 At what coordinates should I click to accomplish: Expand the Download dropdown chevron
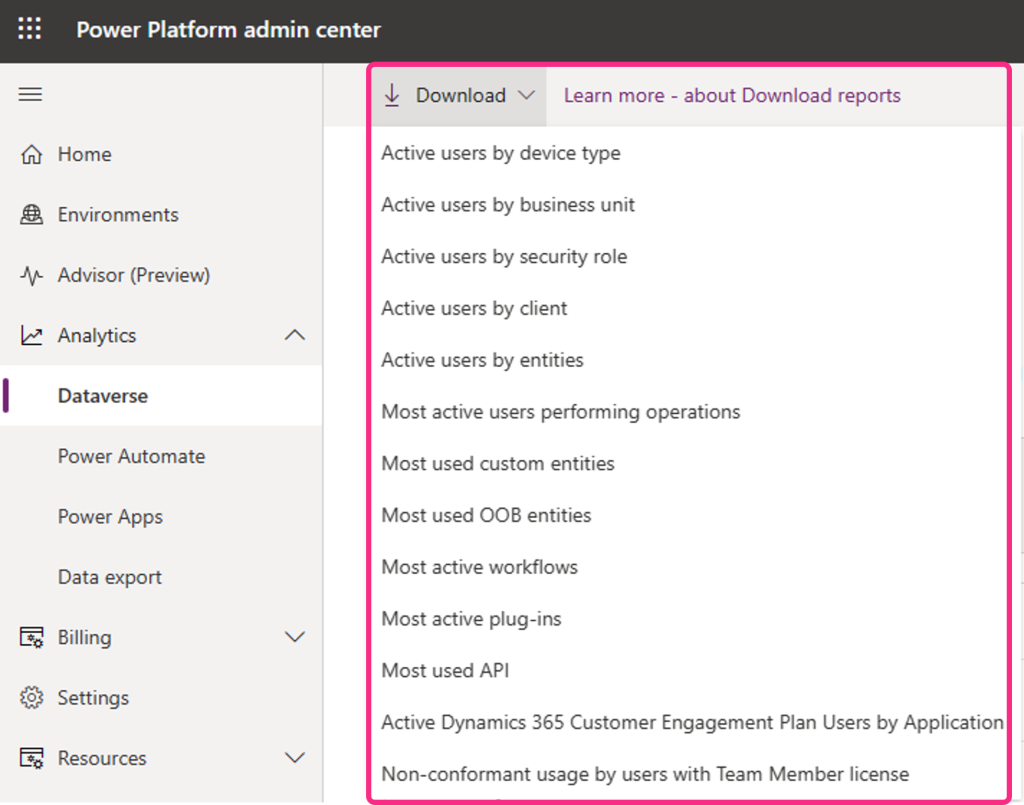pos(527,95)
